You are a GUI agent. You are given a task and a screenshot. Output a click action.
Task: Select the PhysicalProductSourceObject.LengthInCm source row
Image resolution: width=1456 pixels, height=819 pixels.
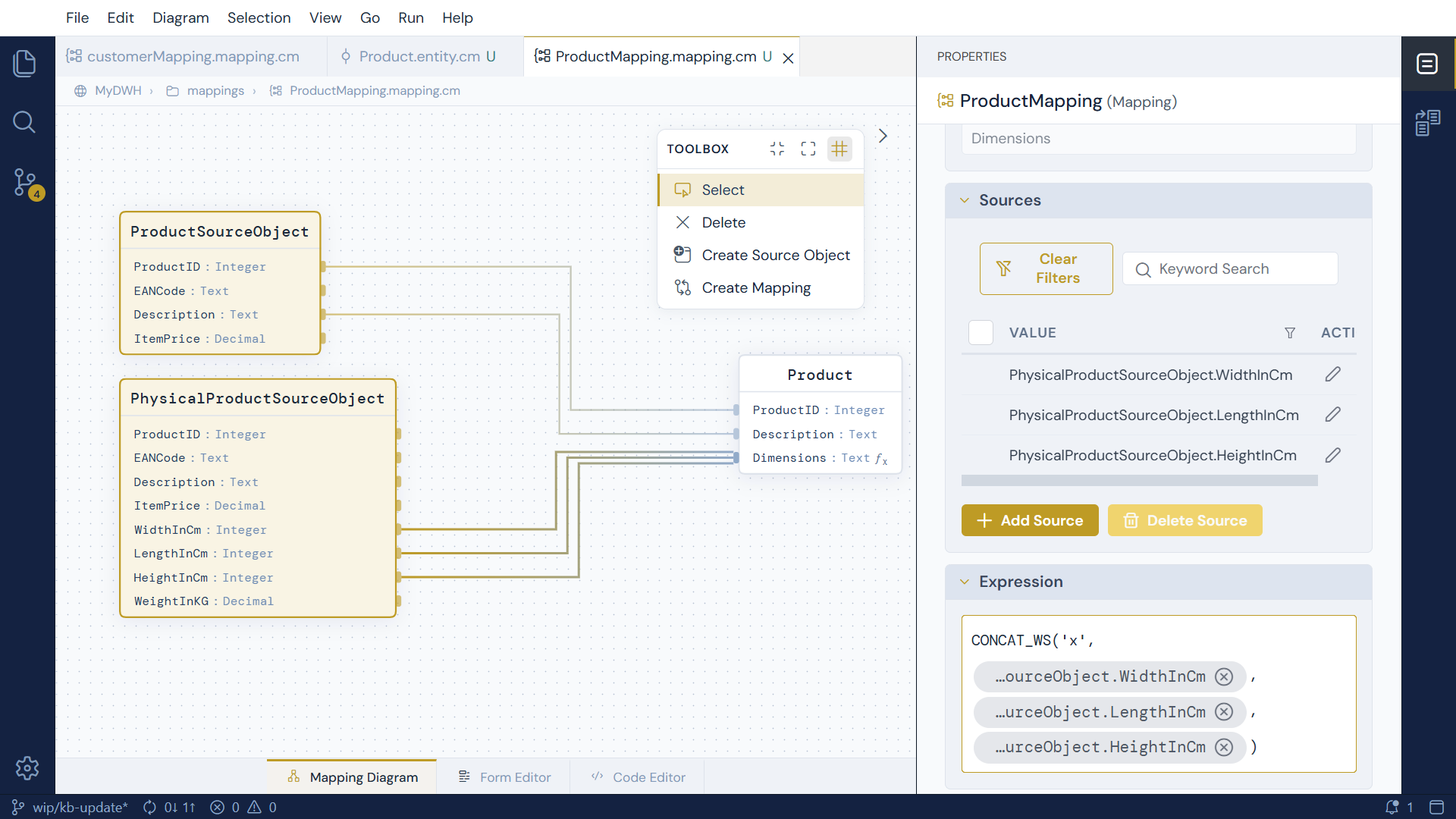1159,415
